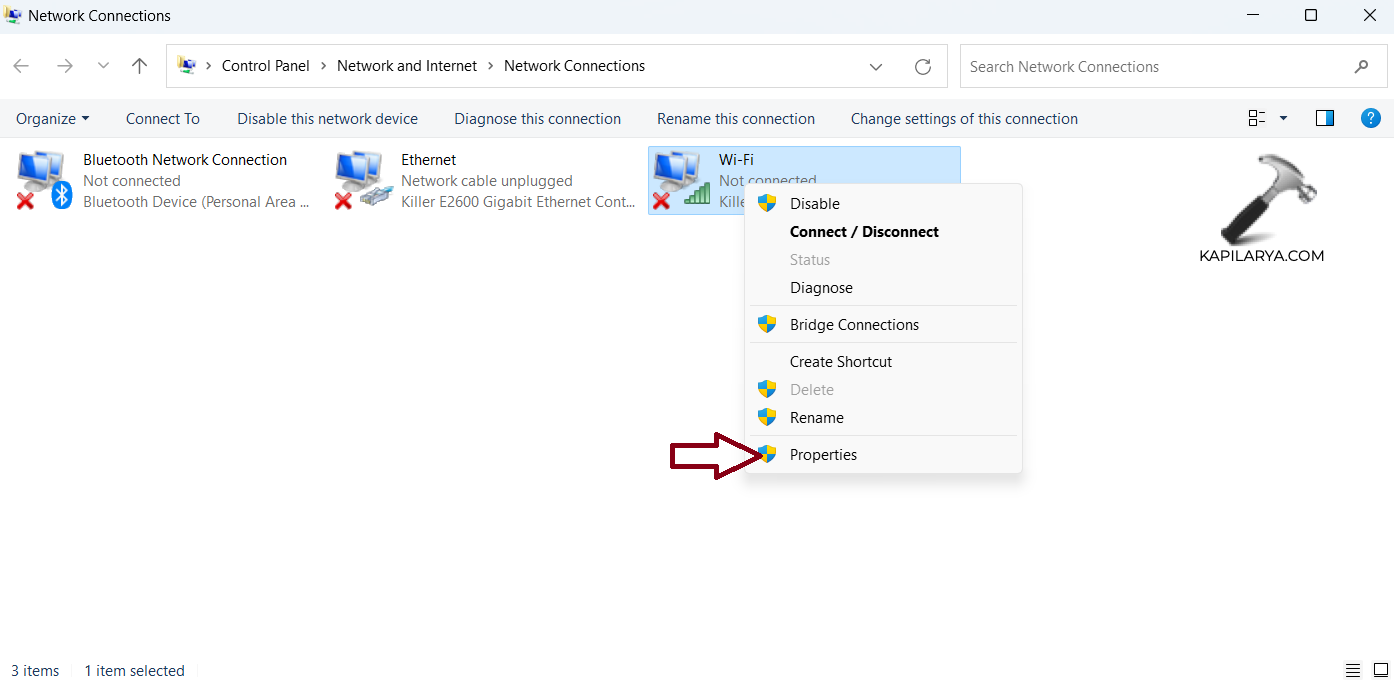Click the Back navigation arrow
The width and height of the screenshot is (1394, 681).
click(21, 66)
